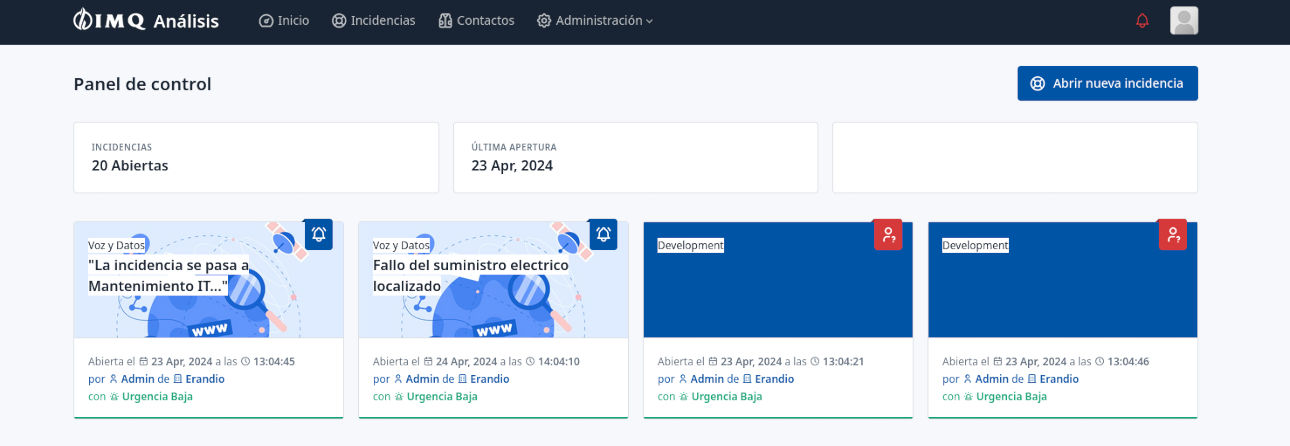Click the Erandio link on the 14:04:10 card

point(483,379)
